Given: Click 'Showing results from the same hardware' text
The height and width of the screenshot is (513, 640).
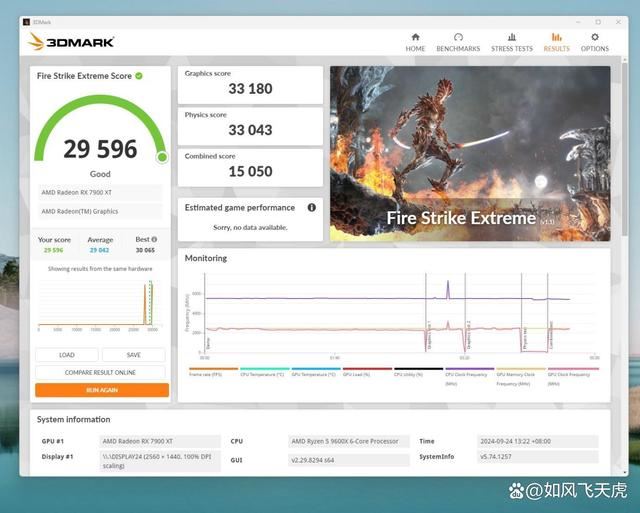Looking at the screenshot, I should coord(100,269).
